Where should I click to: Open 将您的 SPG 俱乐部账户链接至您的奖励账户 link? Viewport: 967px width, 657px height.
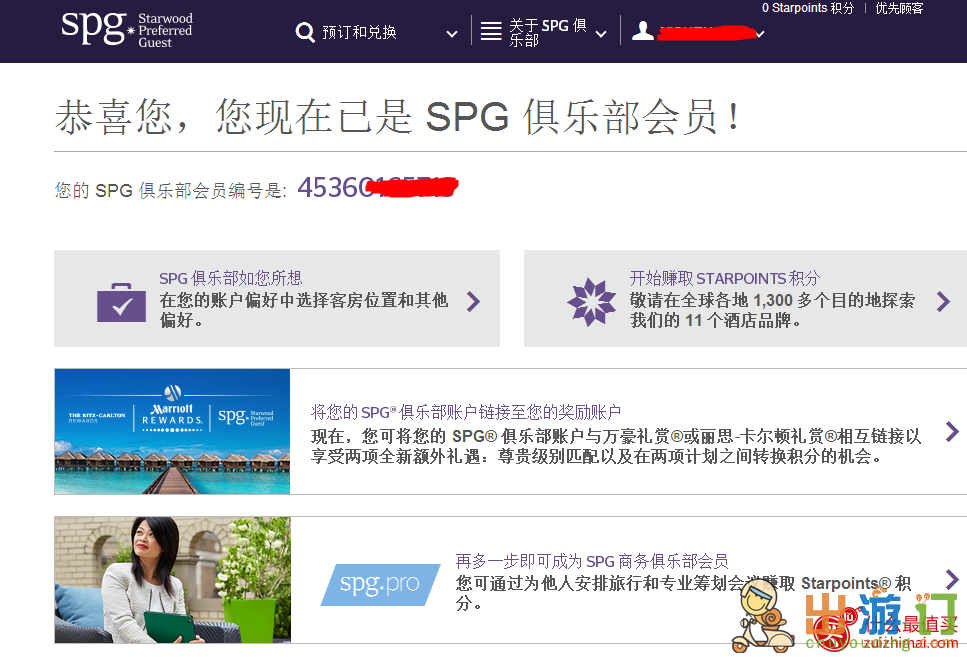tap(466, 411)
